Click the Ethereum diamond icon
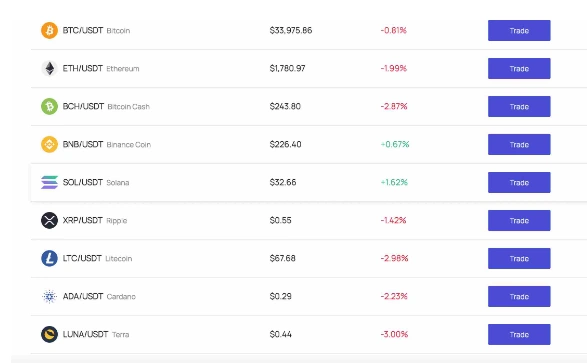587x363 pixels. point(49,68)
